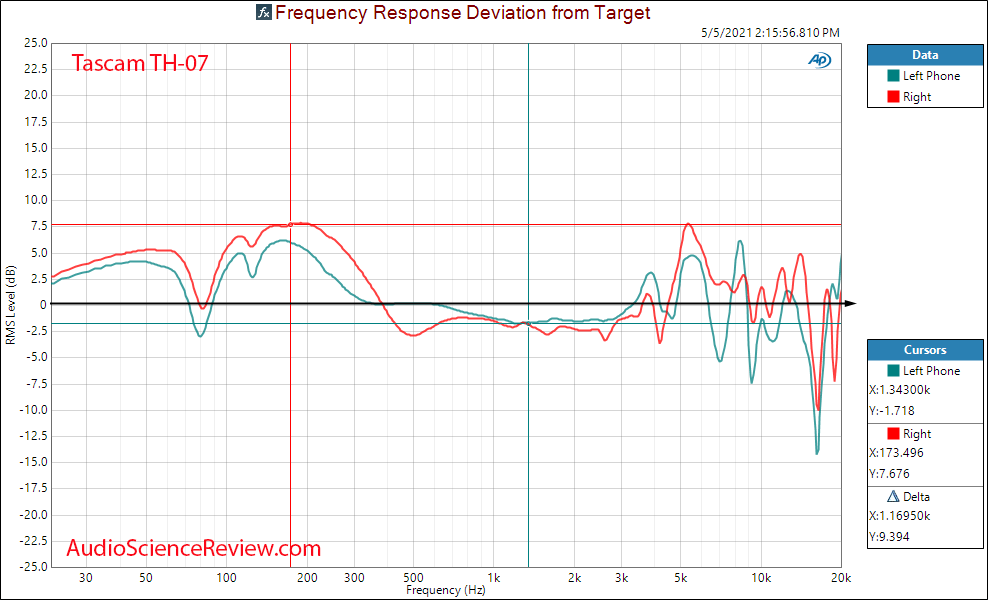The height and width of the screenshot is (600, 988).
Task: Click the '3k' frequency tick label
Action: click(621, 577)
